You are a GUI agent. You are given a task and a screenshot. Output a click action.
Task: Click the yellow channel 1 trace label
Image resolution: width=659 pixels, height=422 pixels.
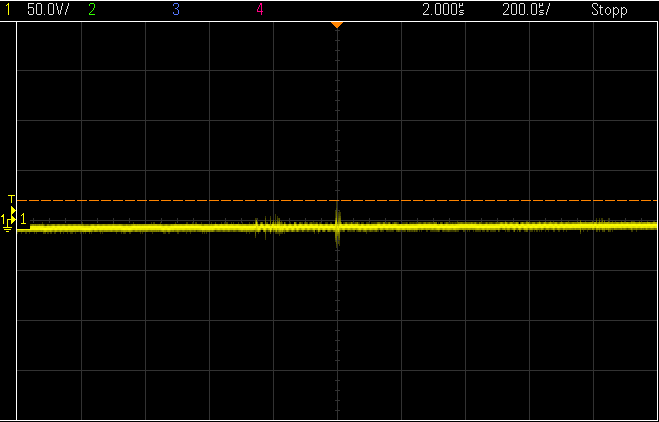(x=23, y=219)
